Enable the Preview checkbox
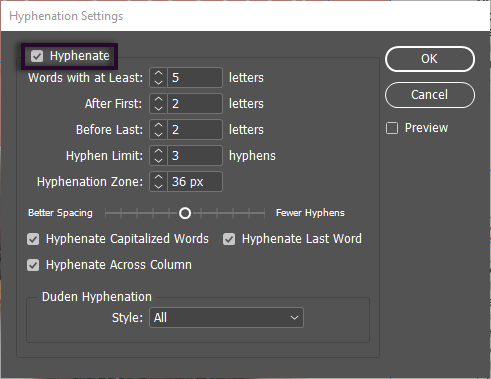The image size is (491, 379). click(x=392, y=128)
